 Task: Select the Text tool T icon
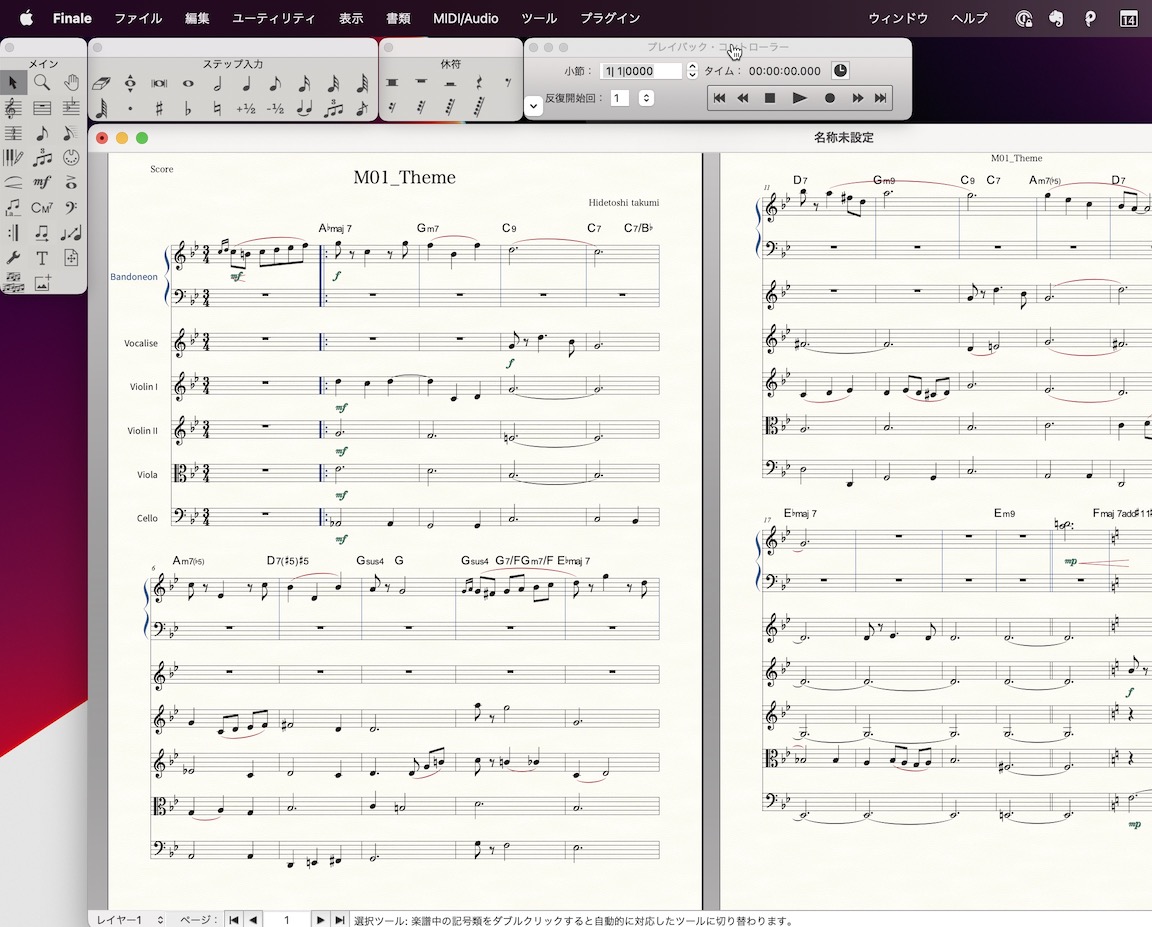click(x=42, y=258)
